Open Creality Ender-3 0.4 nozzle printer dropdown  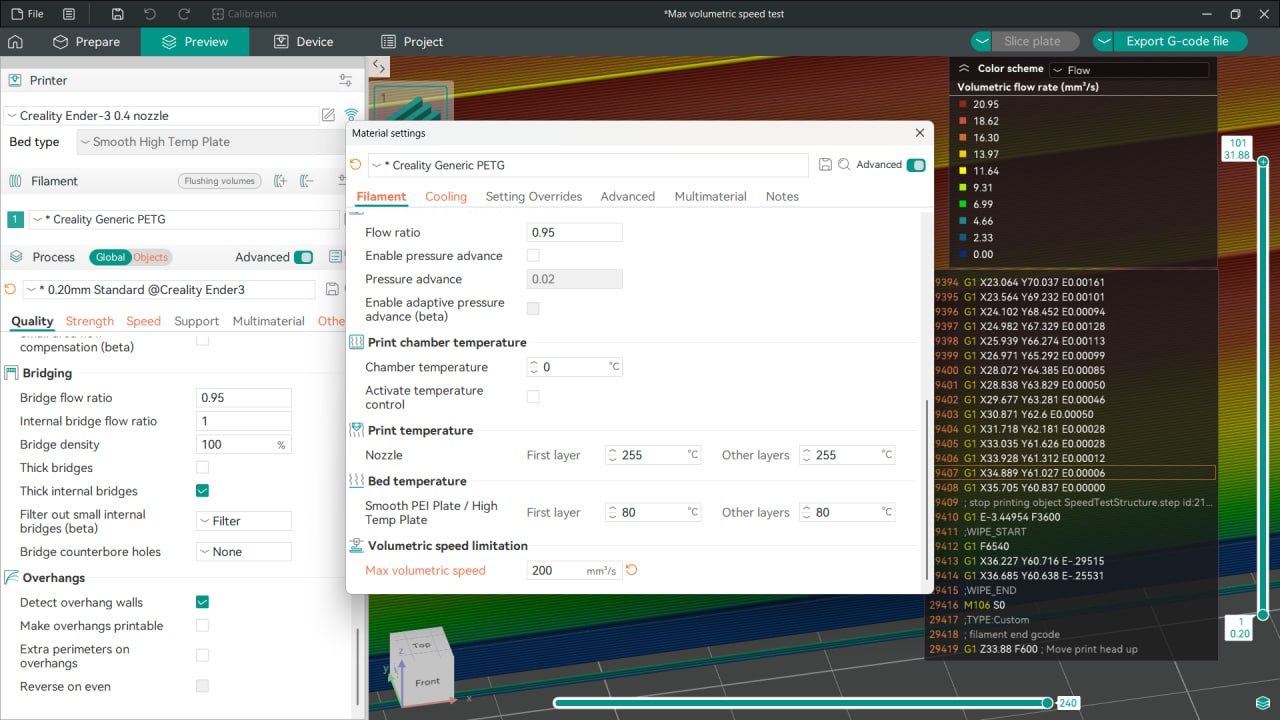[x=160, y=115]
